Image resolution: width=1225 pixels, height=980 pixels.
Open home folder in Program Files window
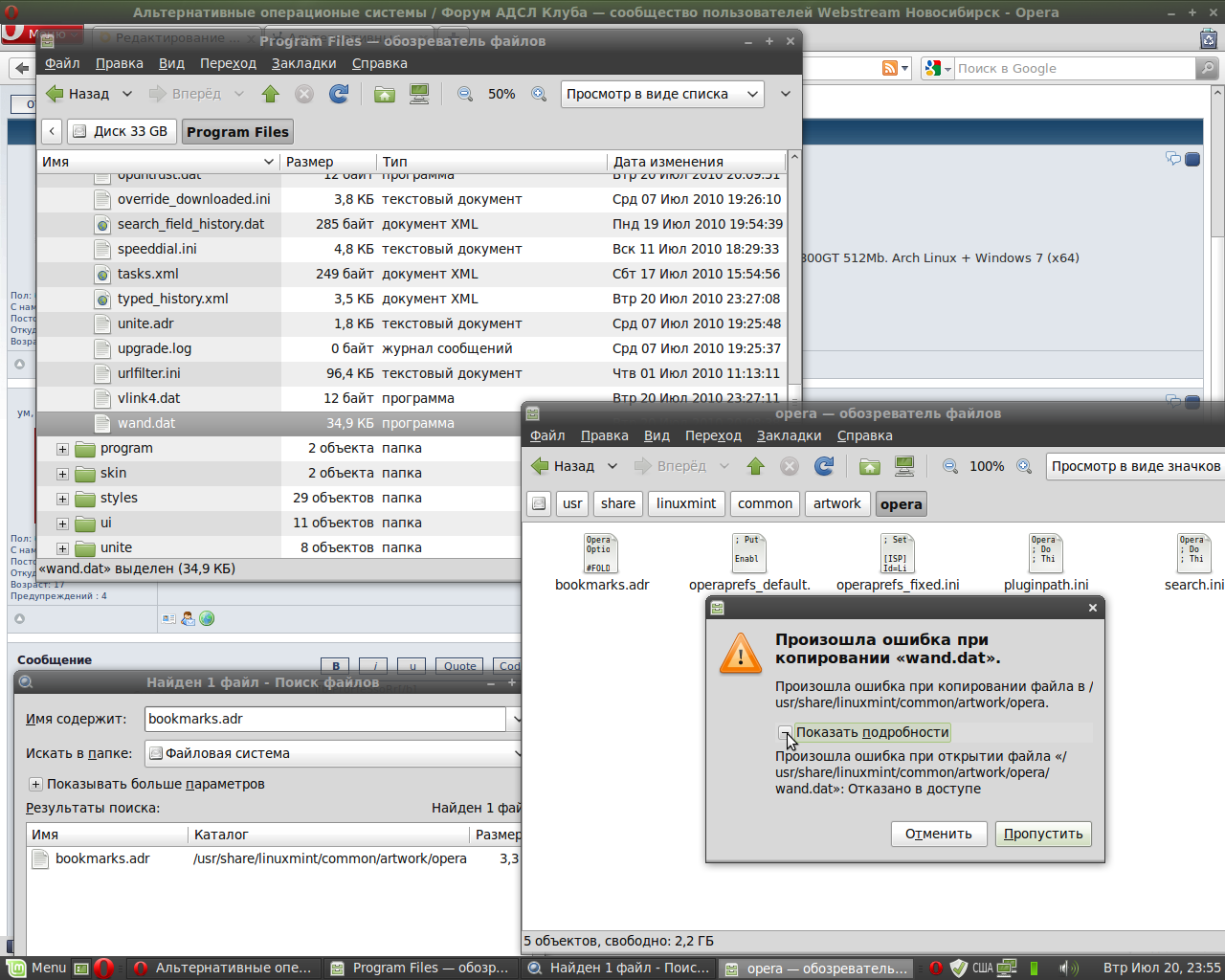385,94
